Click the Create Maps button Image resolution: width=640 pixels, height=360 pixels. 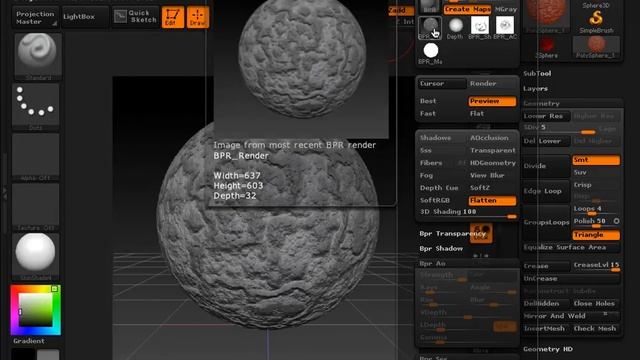[467, 9]
